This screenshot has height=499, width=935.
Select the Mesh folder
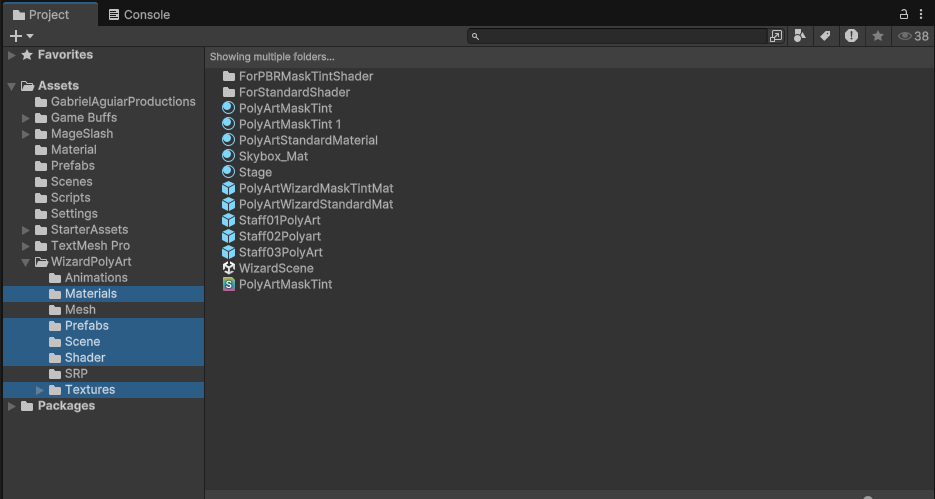(x=80, y=310)
